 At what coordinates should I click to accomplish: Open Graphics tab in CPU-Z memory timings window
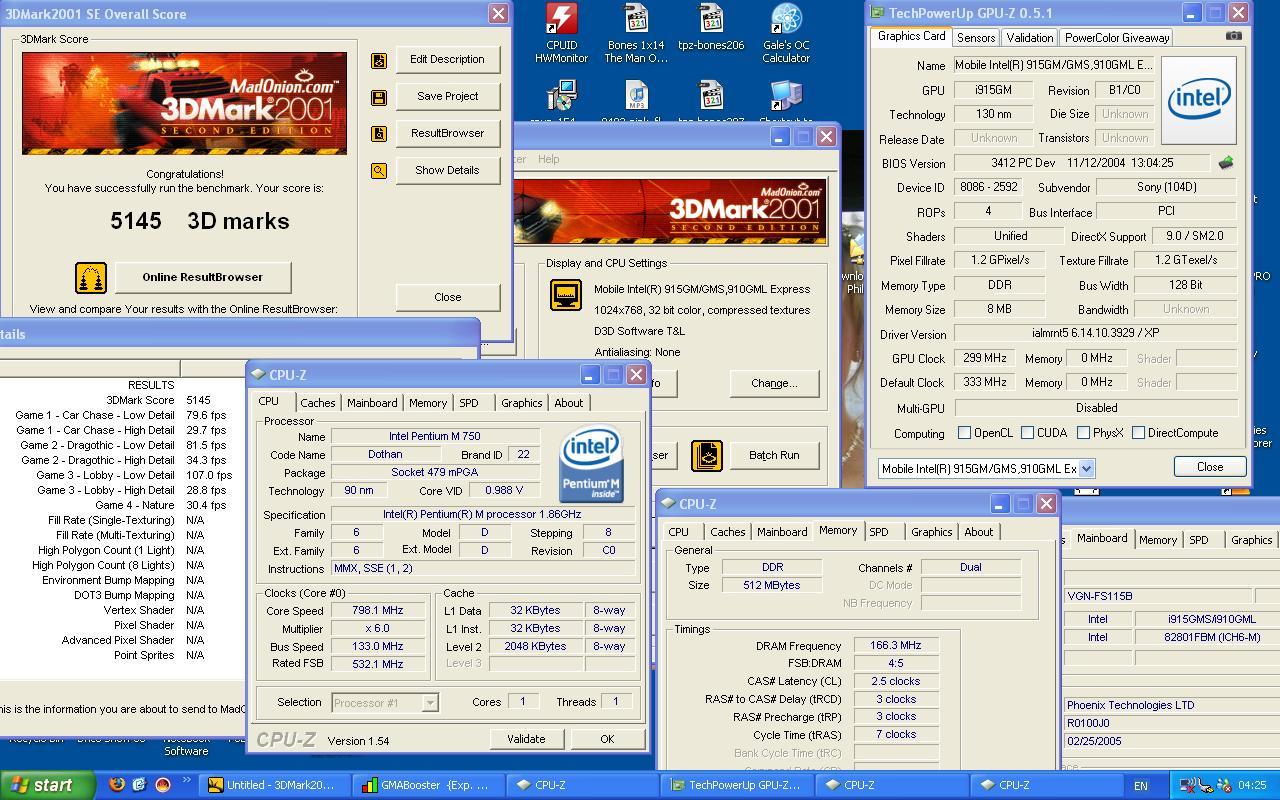pos(931,532)
